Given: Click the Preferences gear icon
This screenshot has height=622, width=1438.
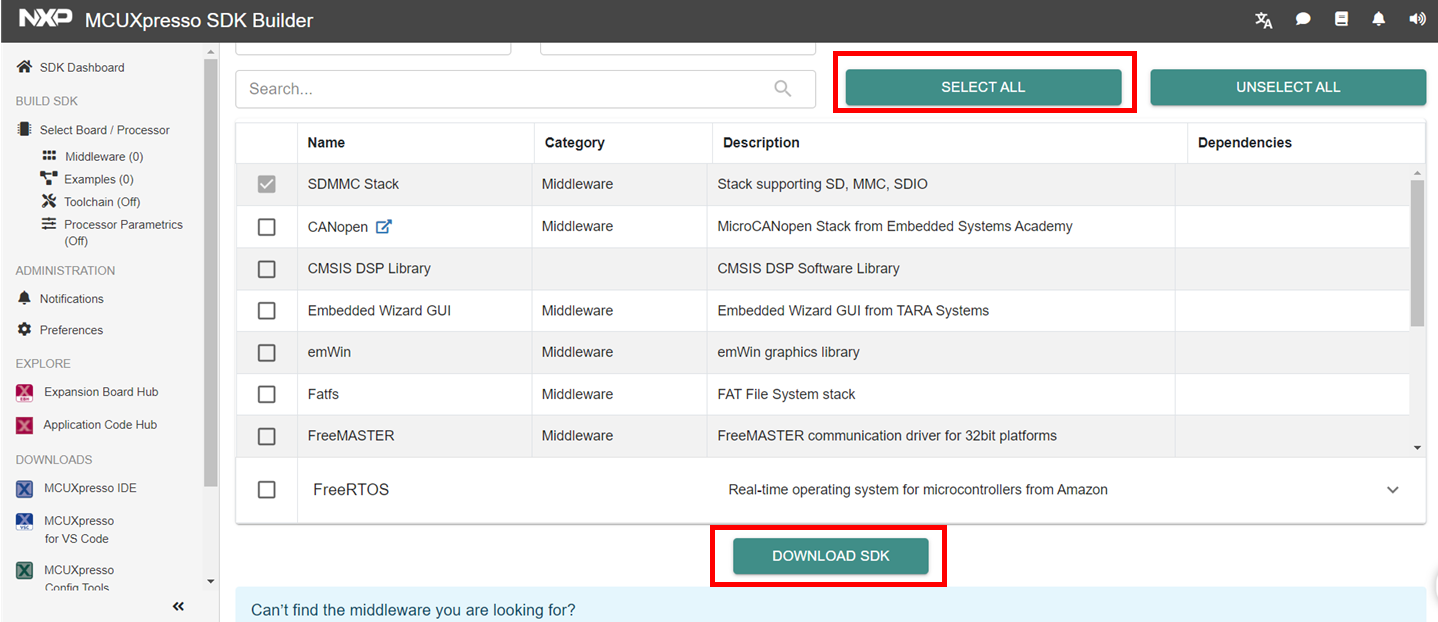Looking at the screenshot, I should [x=24, y=329].
